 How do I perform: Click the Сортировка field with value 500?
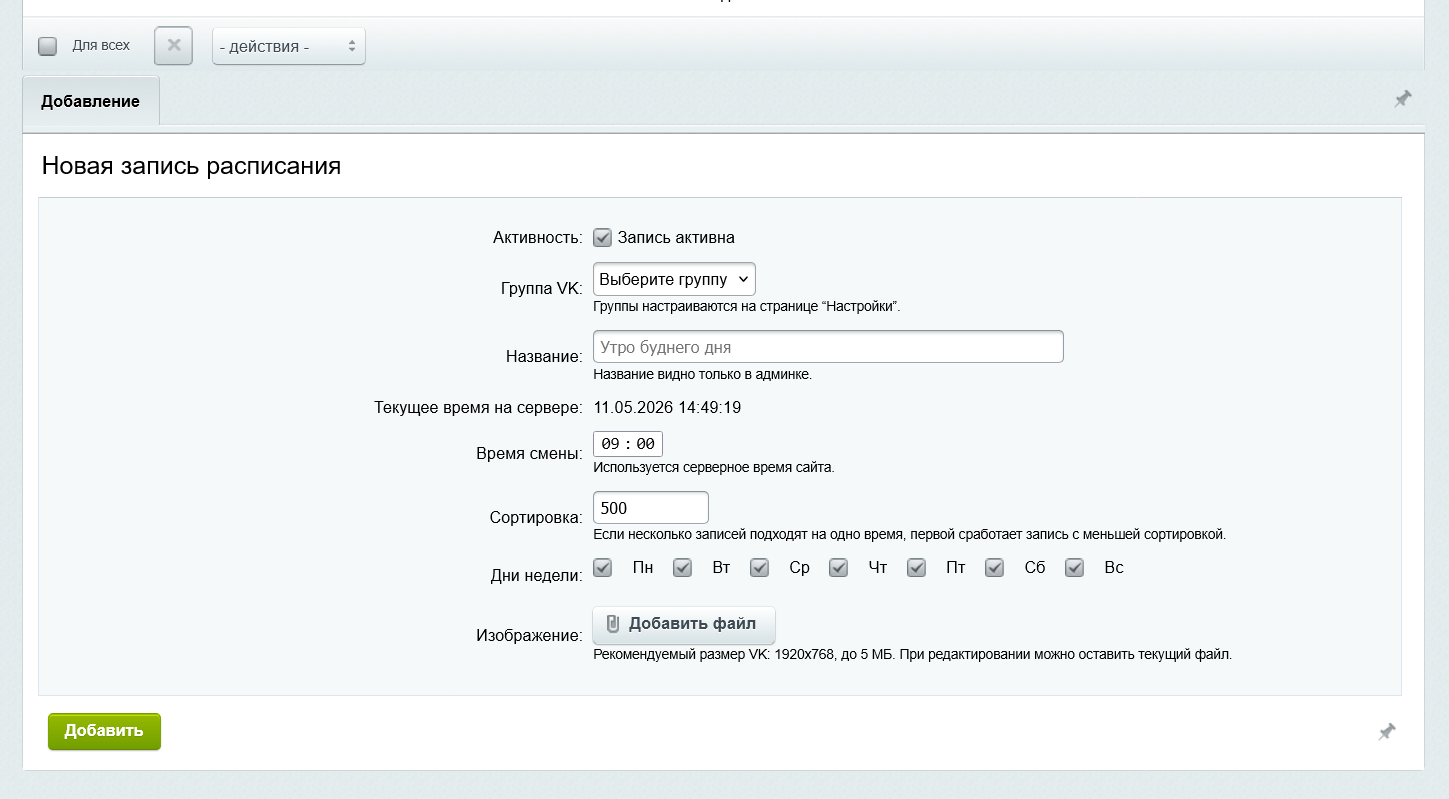point(651,508)
